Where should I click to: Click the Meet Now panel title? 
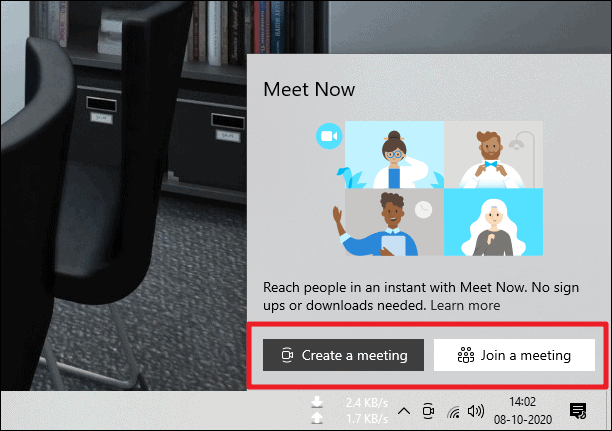click(309, 89)
